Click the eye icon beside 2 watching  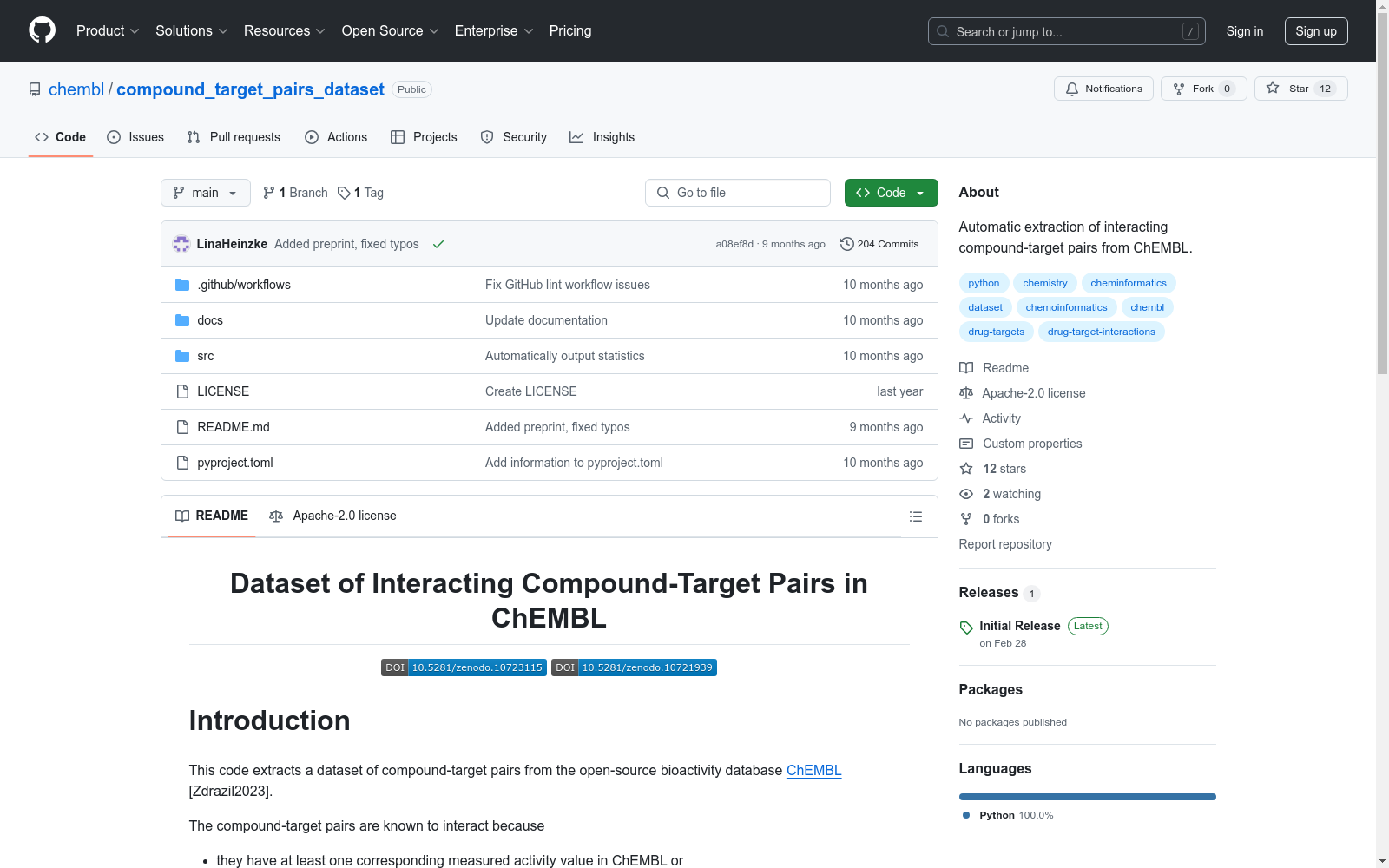966,494
